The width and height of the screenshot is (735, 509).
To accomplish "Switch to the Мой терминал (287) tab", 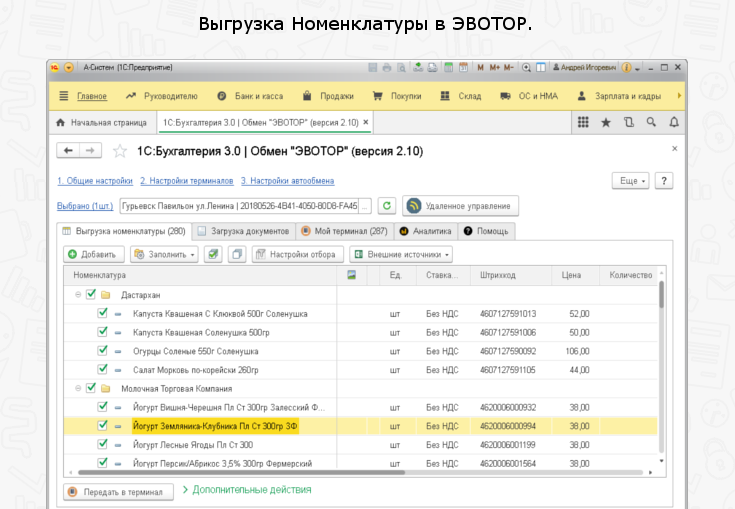I will [x=344, y=231].
